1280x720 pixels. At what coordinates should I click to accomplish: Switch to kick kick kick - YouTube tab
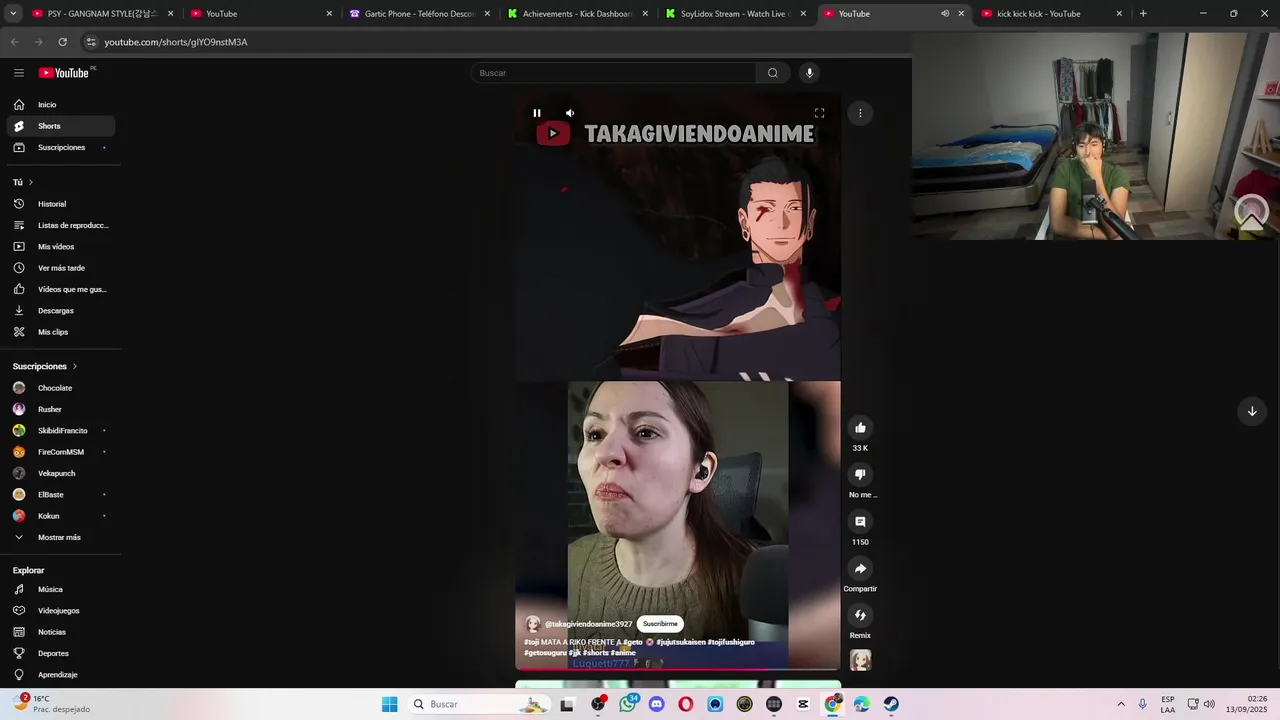1052,14
